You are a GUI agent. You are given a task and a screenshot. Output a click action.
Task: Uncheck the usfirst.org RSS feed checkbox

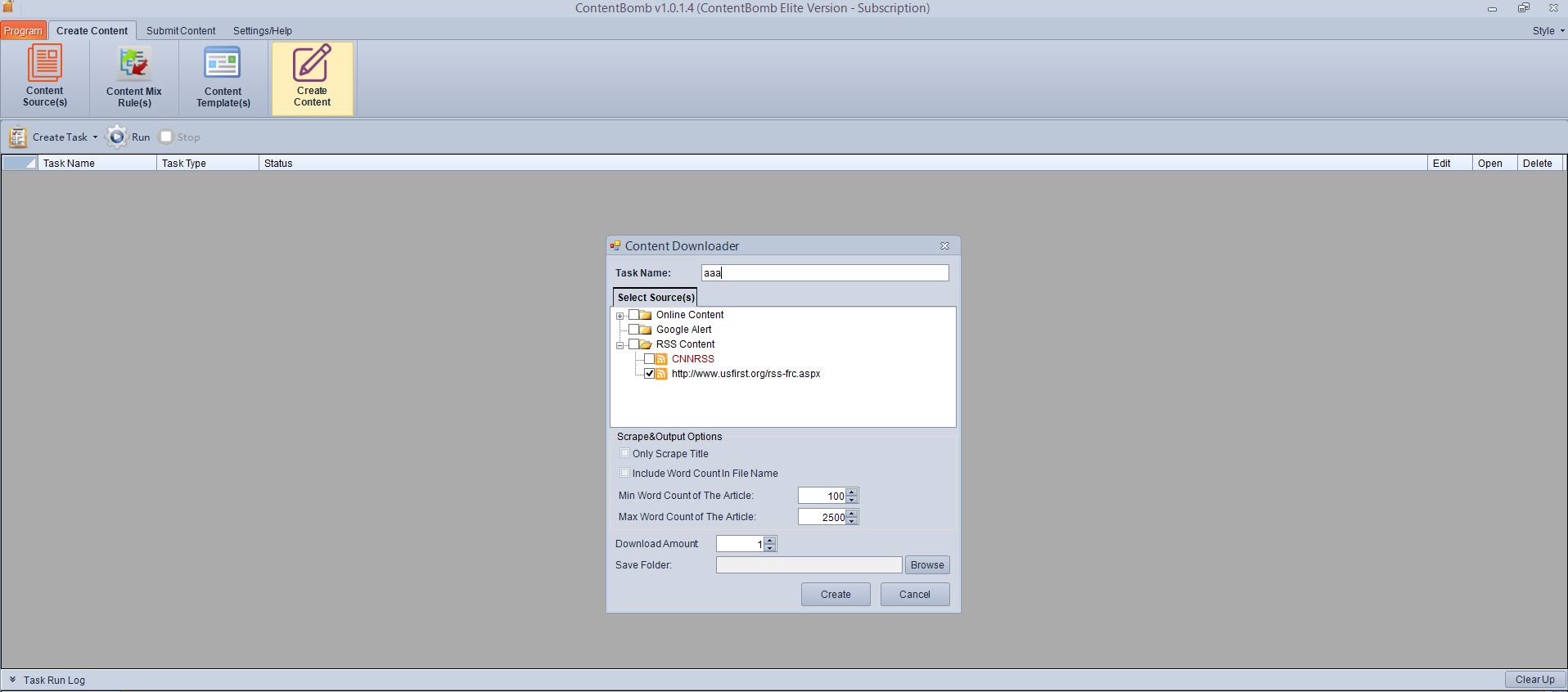[x=649, y=374]
